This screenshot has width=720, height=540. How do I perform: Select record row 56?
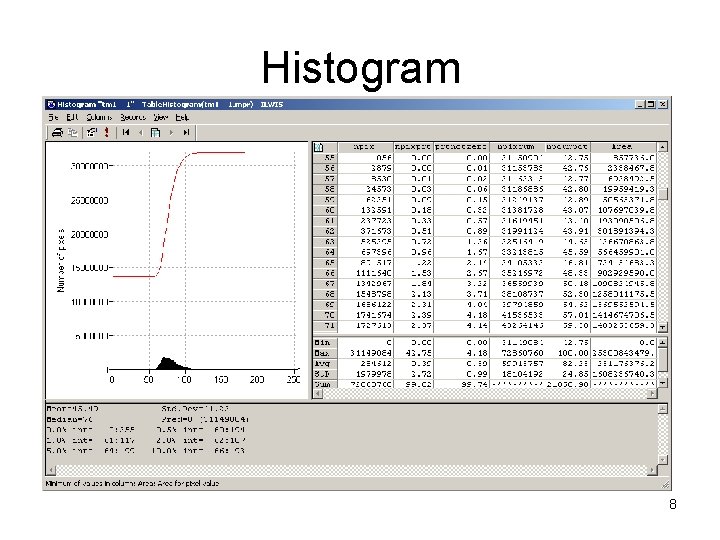point(325,169)
